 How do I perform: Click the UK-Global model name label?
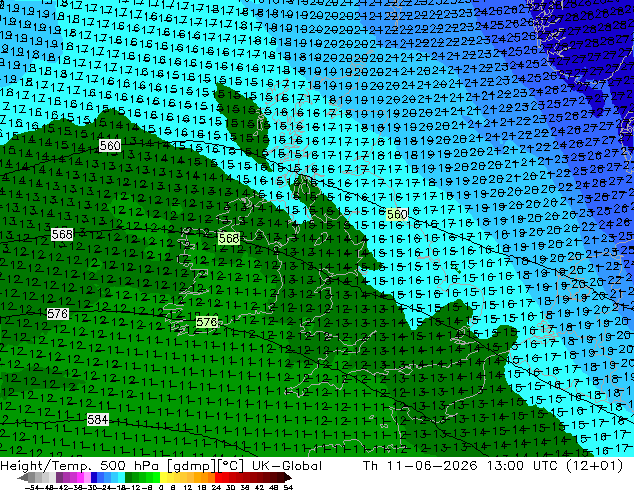pos(287,466)
